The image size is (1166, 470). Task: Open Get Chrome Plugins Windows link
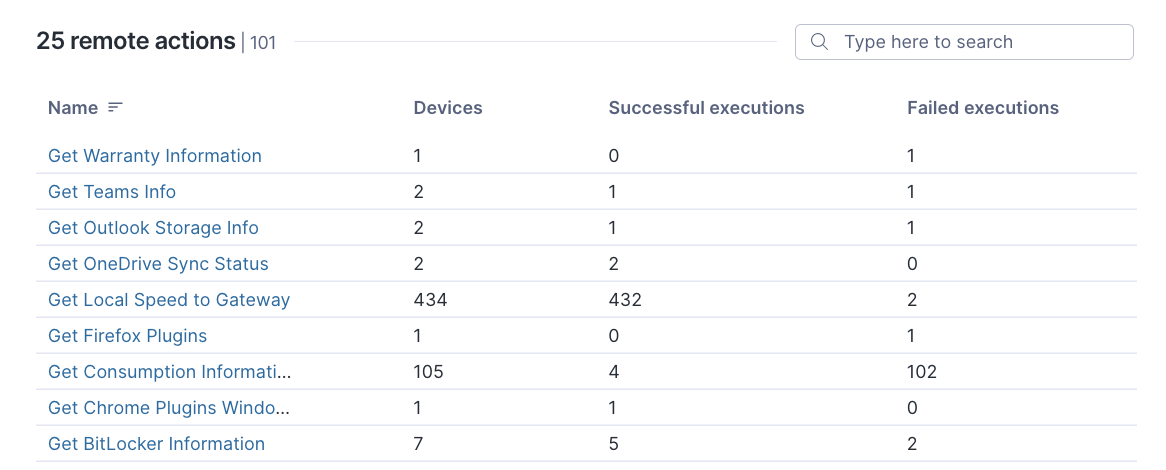(x=169, y=408)
